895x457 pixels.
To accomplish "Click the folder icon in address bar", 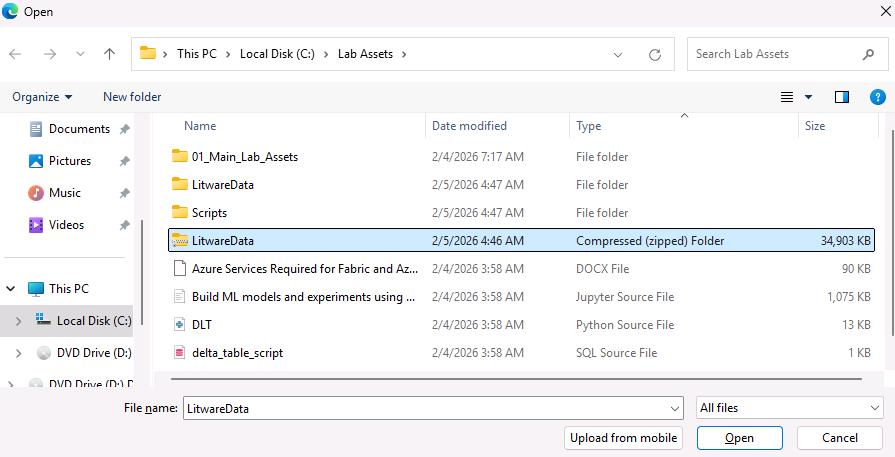I will pos(148,53).
